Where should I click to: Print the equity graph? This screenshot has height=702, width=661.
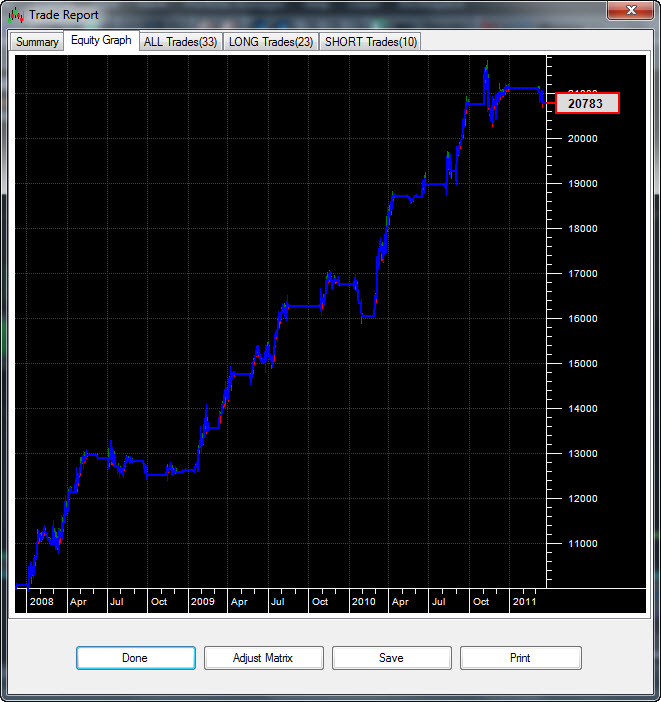[x=520, y=658]
